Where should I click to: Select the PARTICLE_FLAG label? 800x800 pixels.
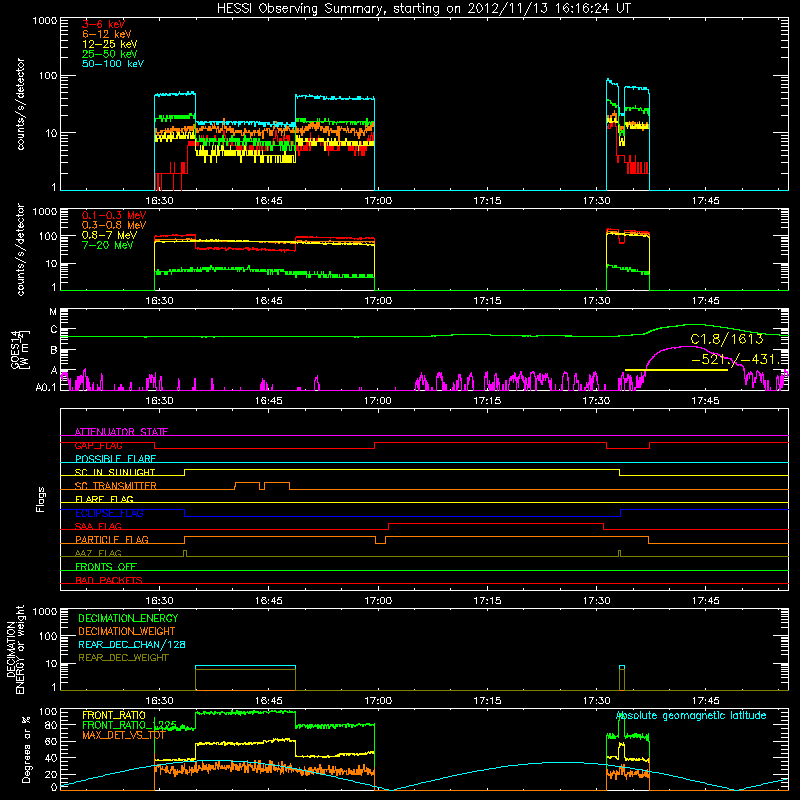pyautogui.click(x=112, y=540)
